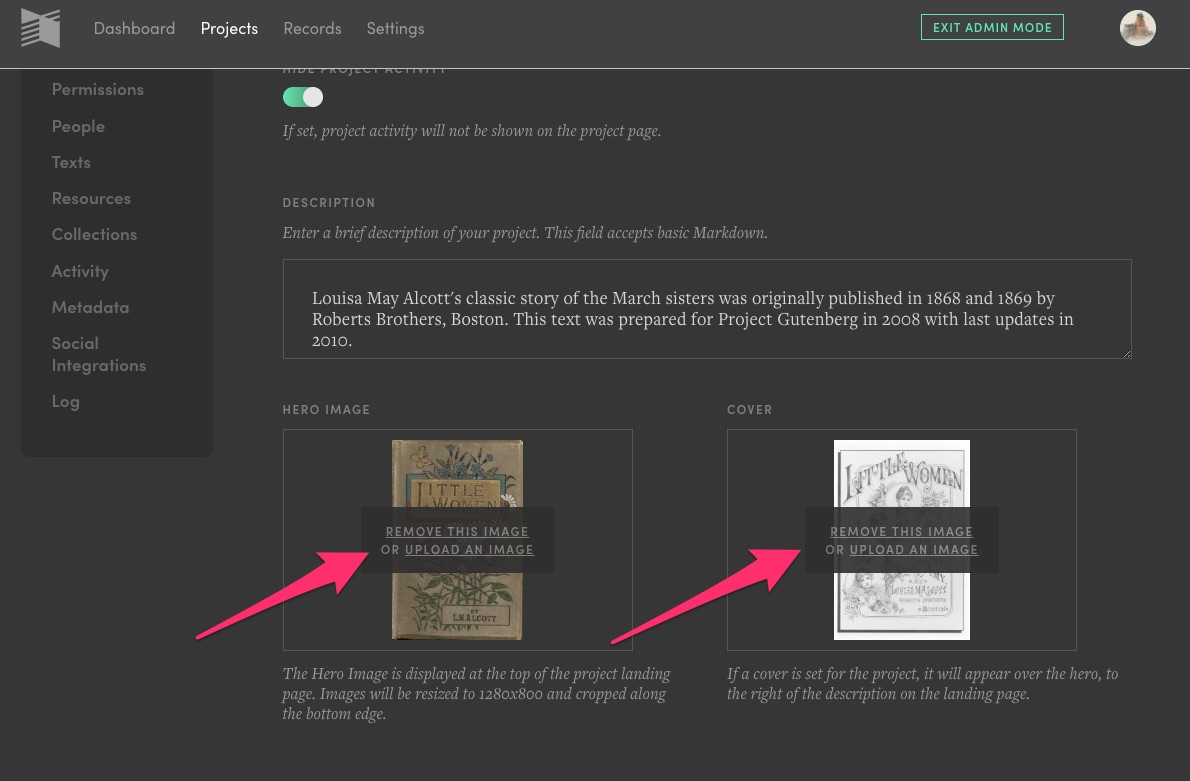Go to Social Integrations in the sidebar
The height and width of the screenshot is (781, 1190).
(99, 354)
